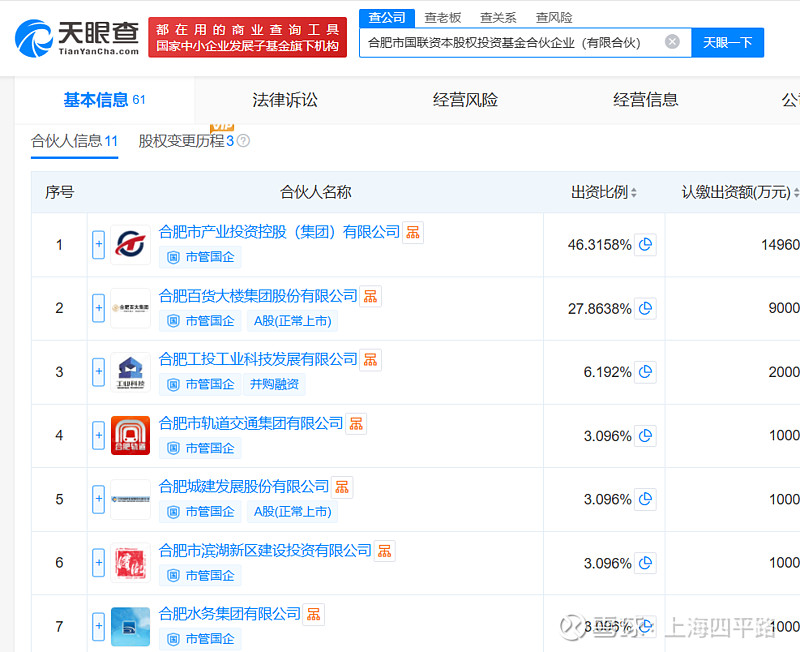Open 合肥百货大楼集团股份有限公司 link
Screen dimensions: 800x652
[x=258, y=296]
